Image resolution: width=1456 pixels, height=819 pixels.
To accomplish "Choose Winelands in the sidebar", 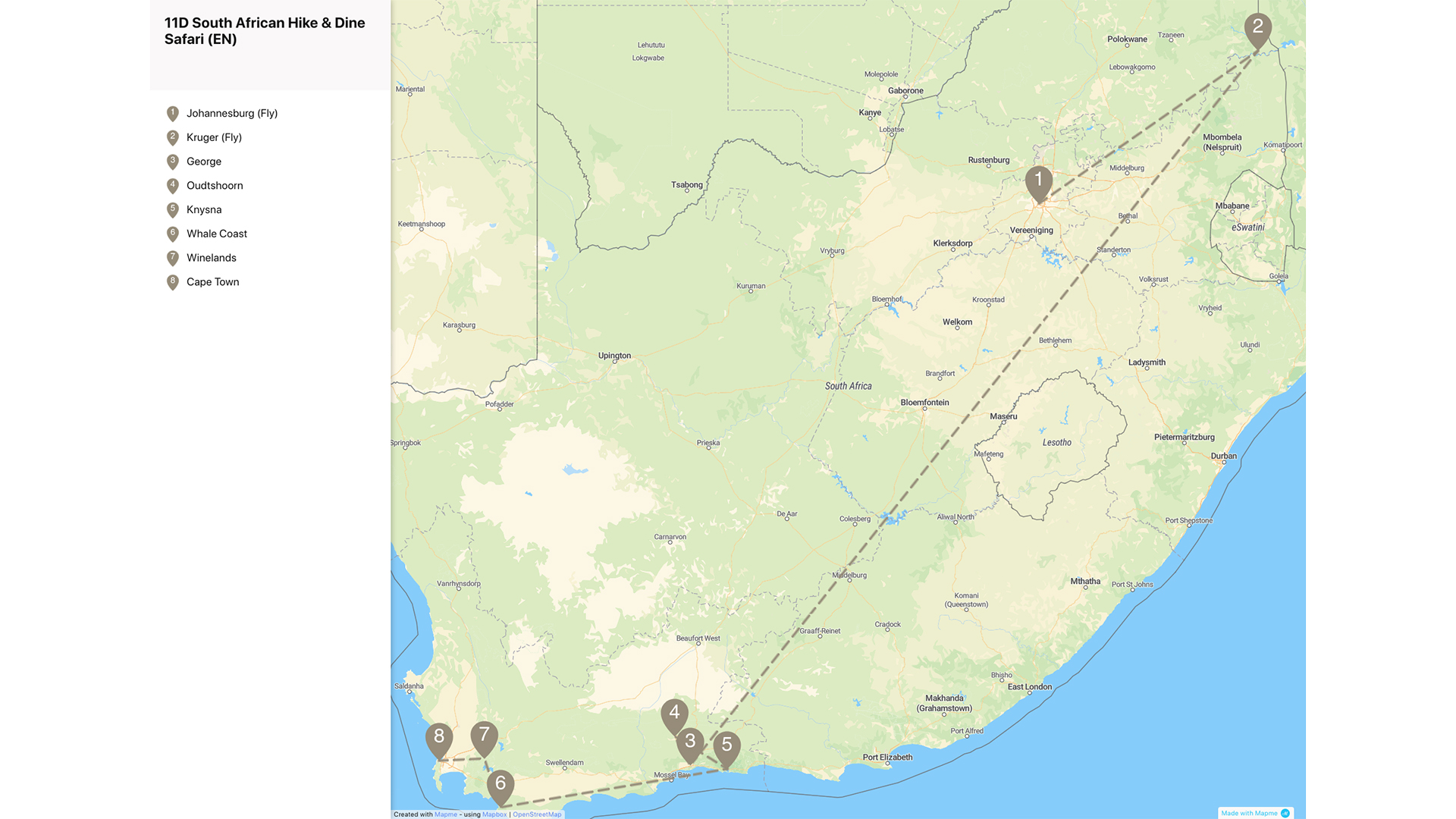I will tap(211, 258).
